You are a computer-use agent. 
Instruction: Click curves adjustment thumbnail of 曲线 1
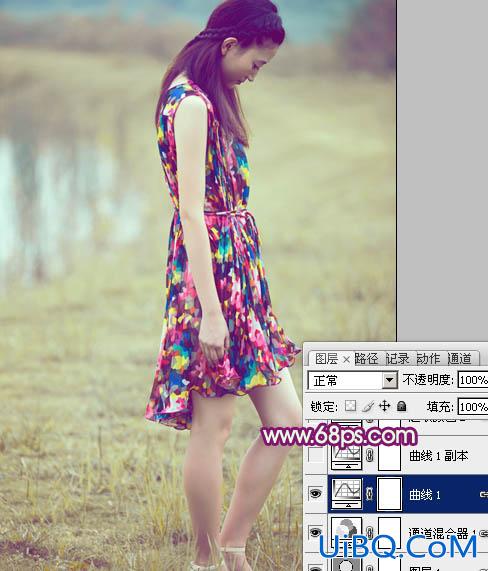tap(347, 494)
